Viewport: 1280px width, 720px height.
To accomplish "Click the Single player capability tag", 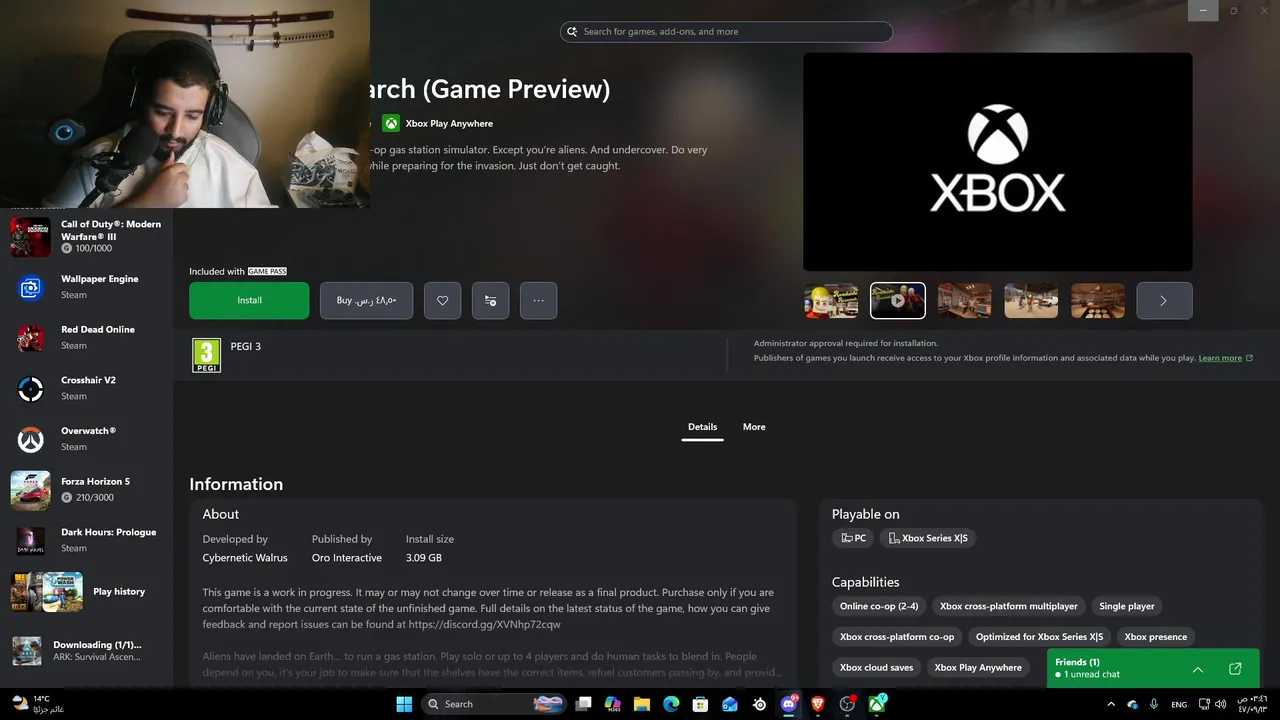I will coord(1127,606).
